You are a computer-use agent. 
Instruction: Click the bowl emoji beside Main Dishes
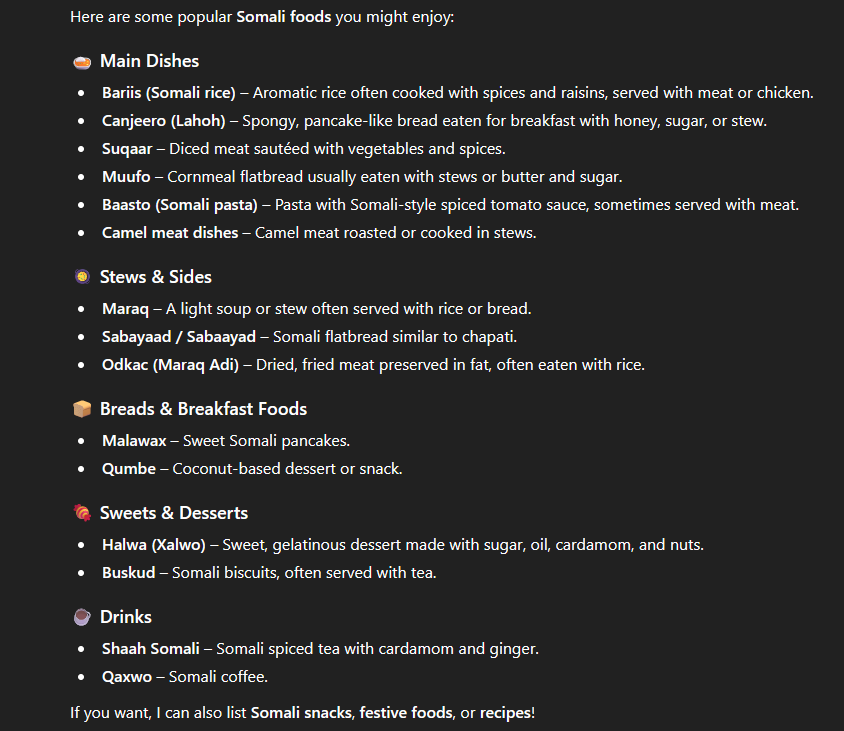[82, 62]
